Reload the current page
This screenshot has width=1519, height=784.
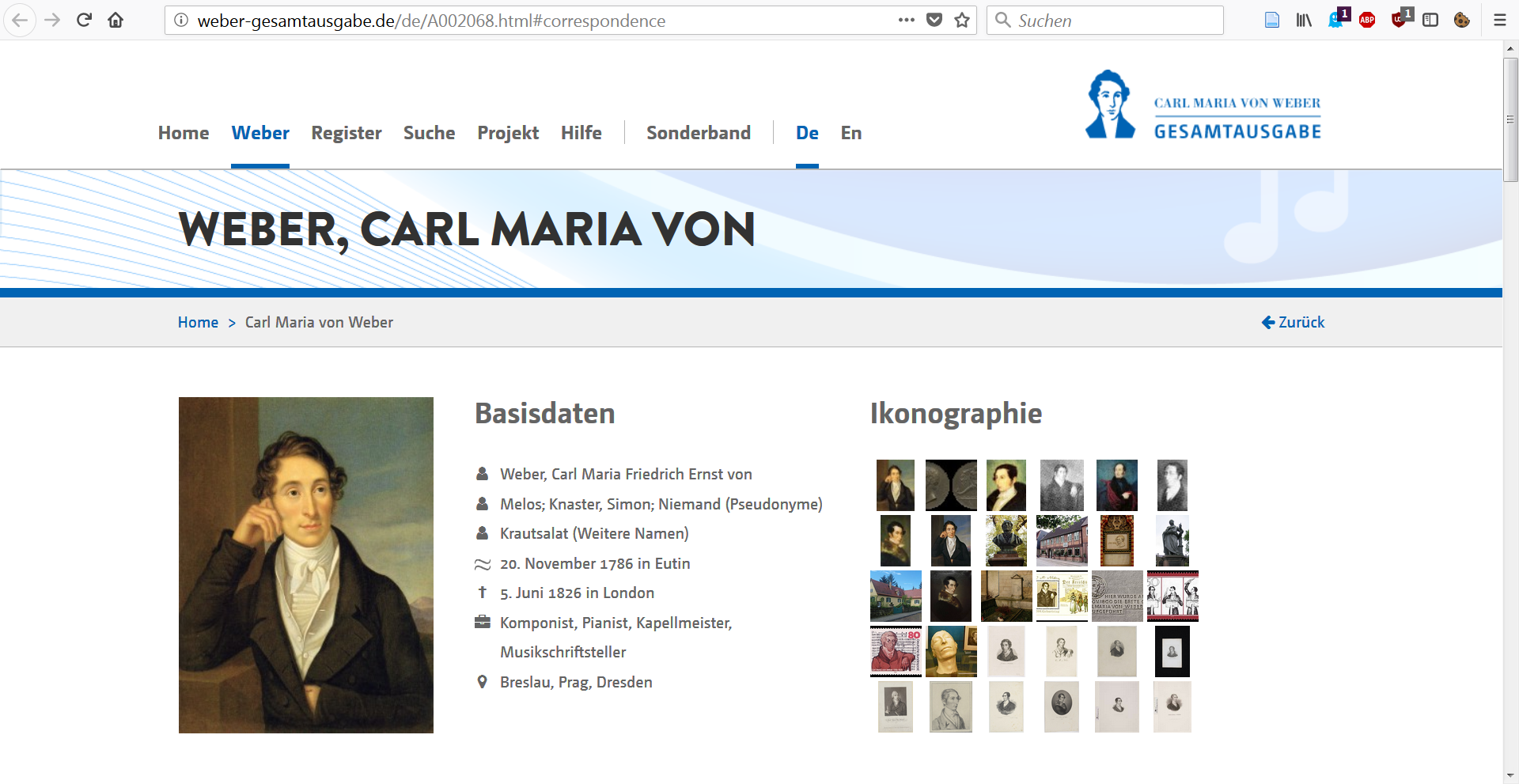pyautogui.click(x=85, y=20)
